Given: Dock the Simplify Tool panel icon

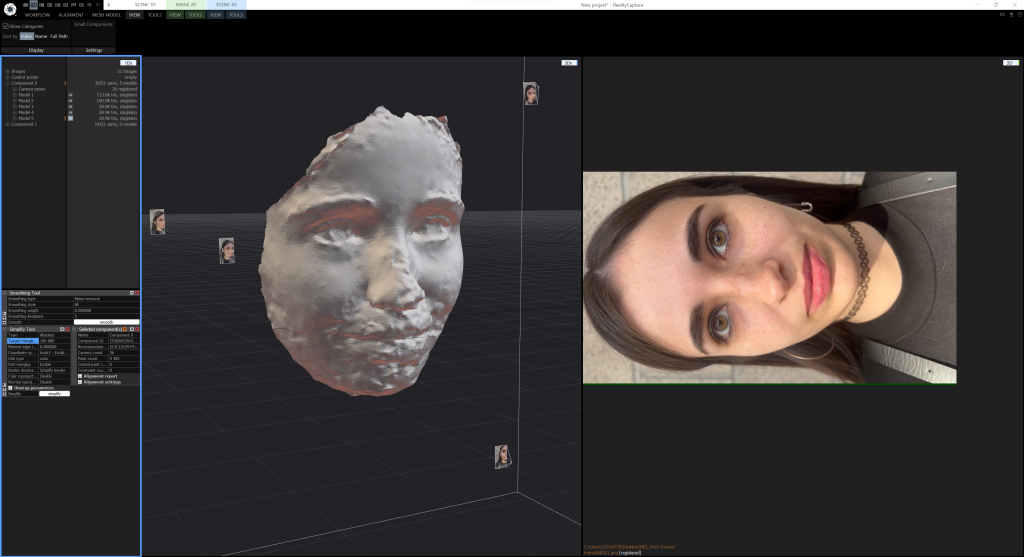Looking at the screenshot, I should (62, 329).
